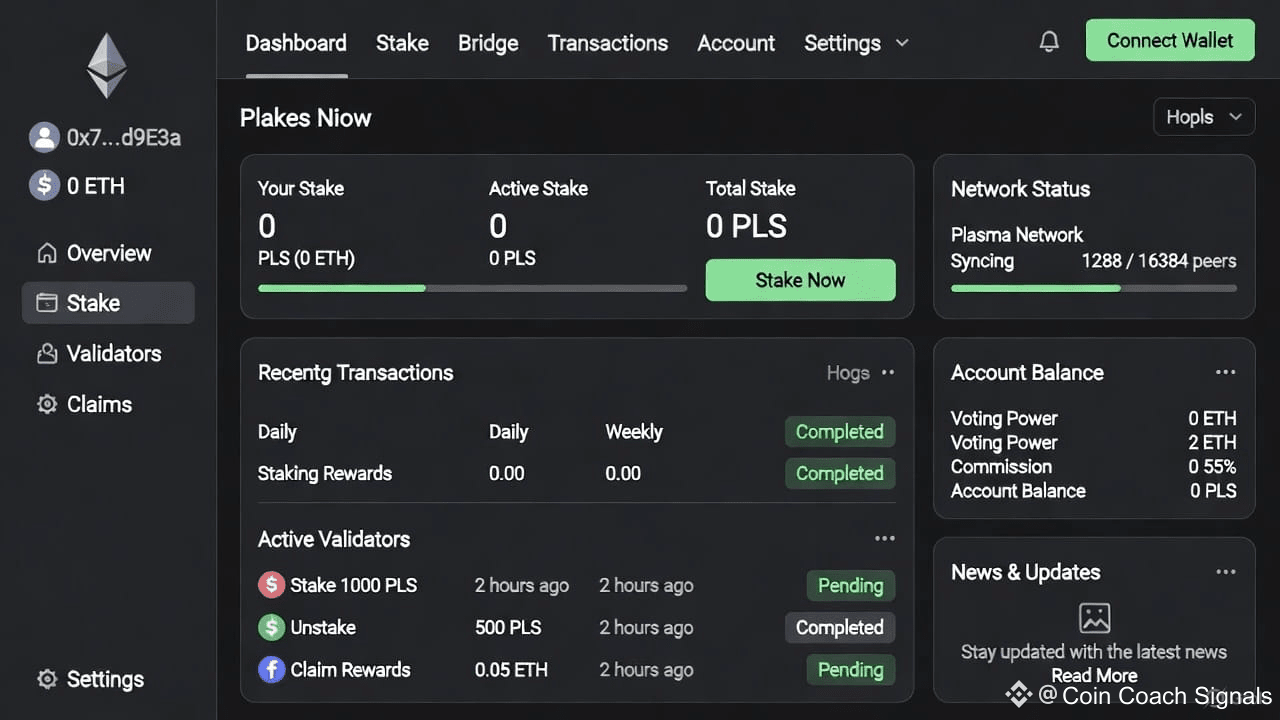The width and height of the screenshot is (1280, 720).
Task: Click the red Stake 1000 PLS coin icon
Action: coord(271,585)
